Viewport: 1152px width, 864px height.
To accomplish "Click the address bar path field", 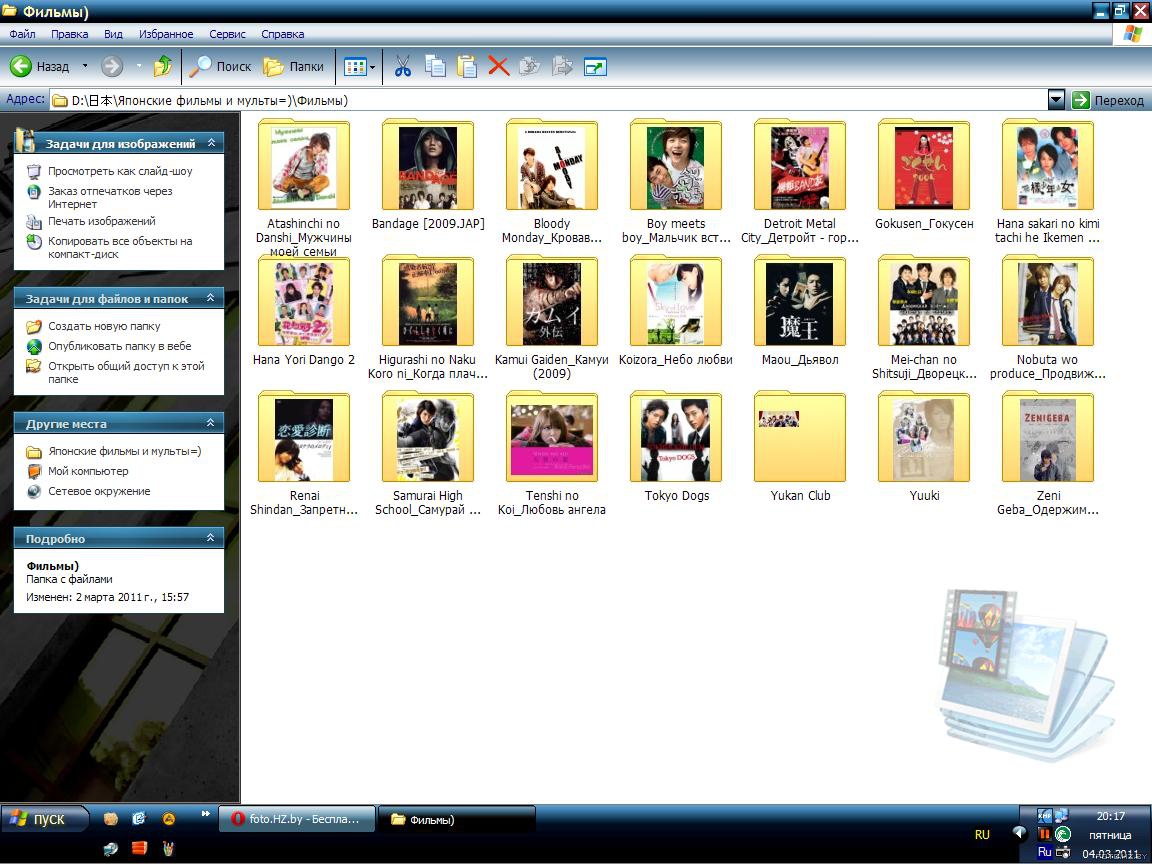I will coord(547,100).
